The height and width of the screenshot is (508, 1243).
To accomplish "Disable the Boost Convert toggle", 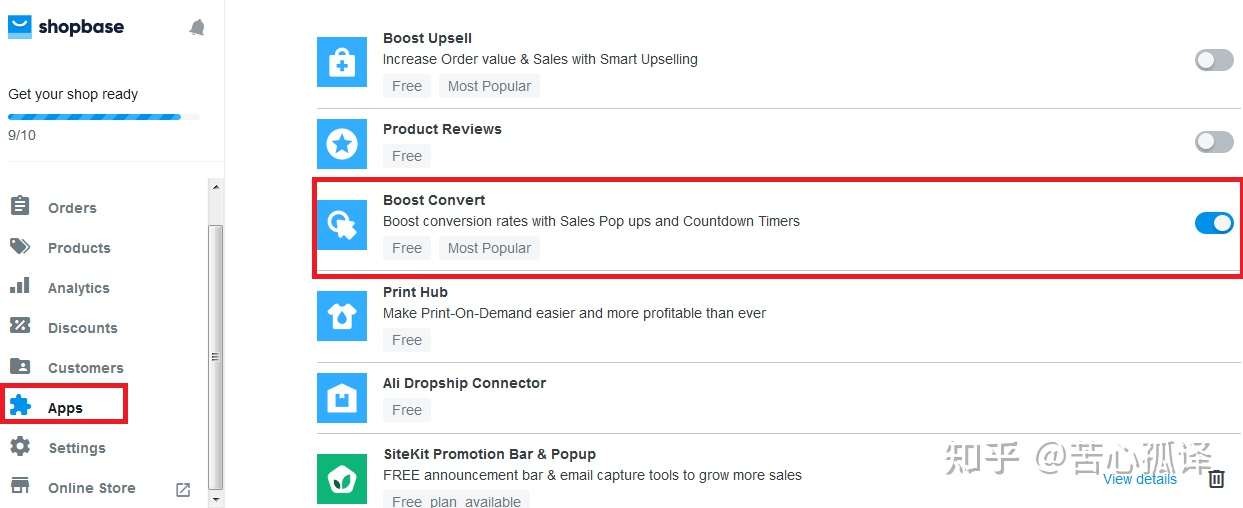I will pyautogui.click(x=1214, y=223).
